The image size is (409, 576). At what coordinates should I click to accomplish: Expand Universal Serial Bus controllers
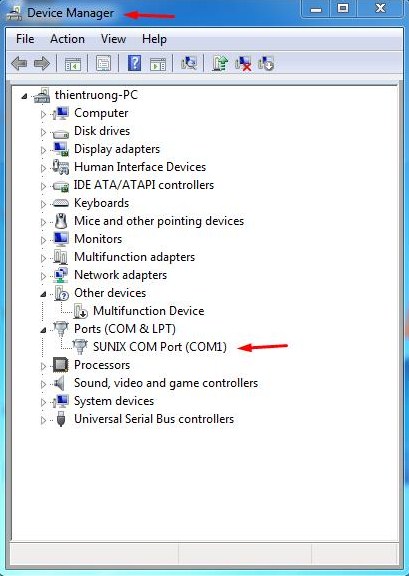[x=43, y=420]
